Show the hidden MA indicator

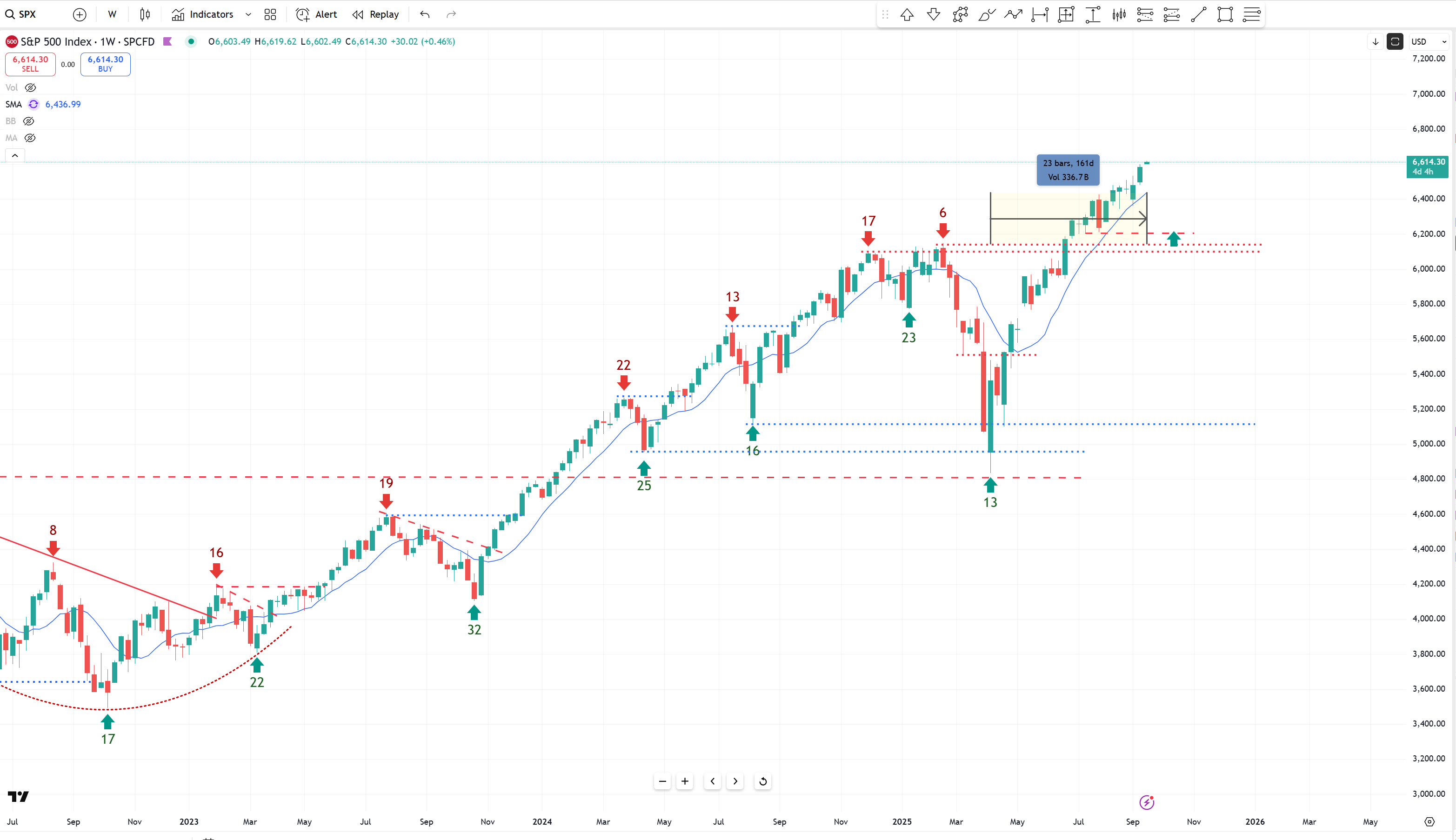(x=30, y=138)
